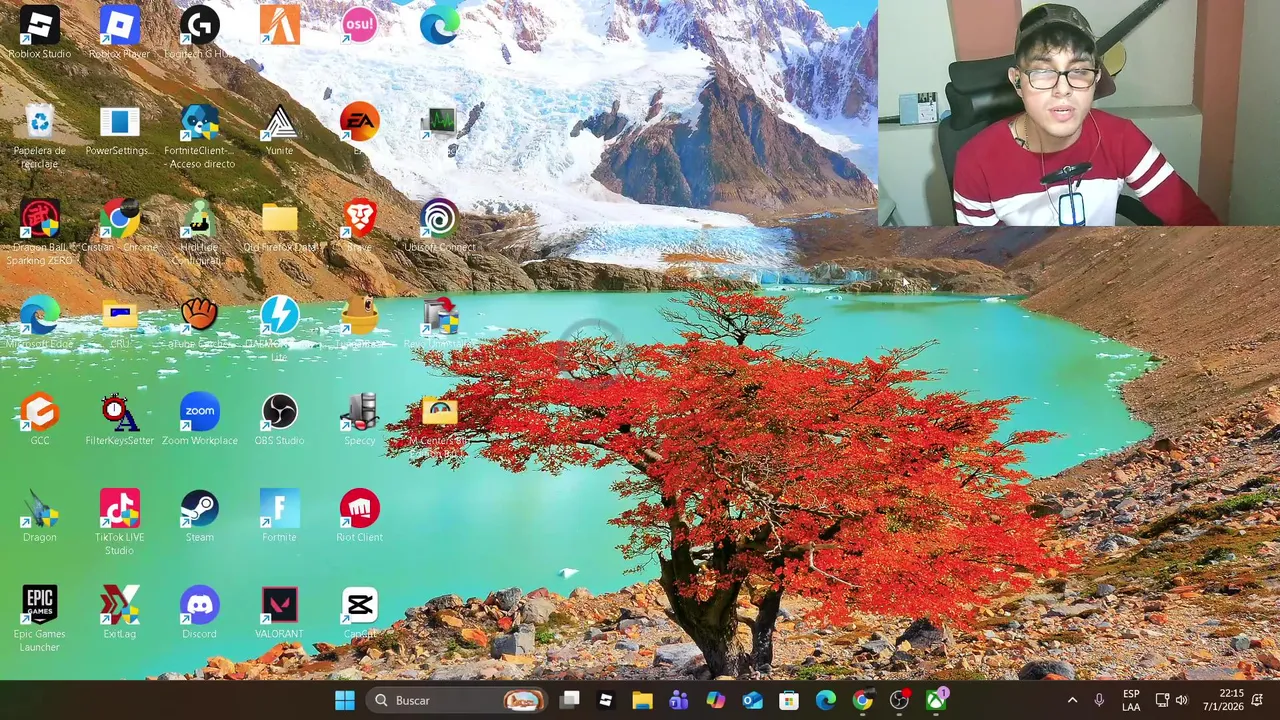1280x720 pixels.
Task: Open Roblox Studio desktop shortcut
Action: point(40,26)
